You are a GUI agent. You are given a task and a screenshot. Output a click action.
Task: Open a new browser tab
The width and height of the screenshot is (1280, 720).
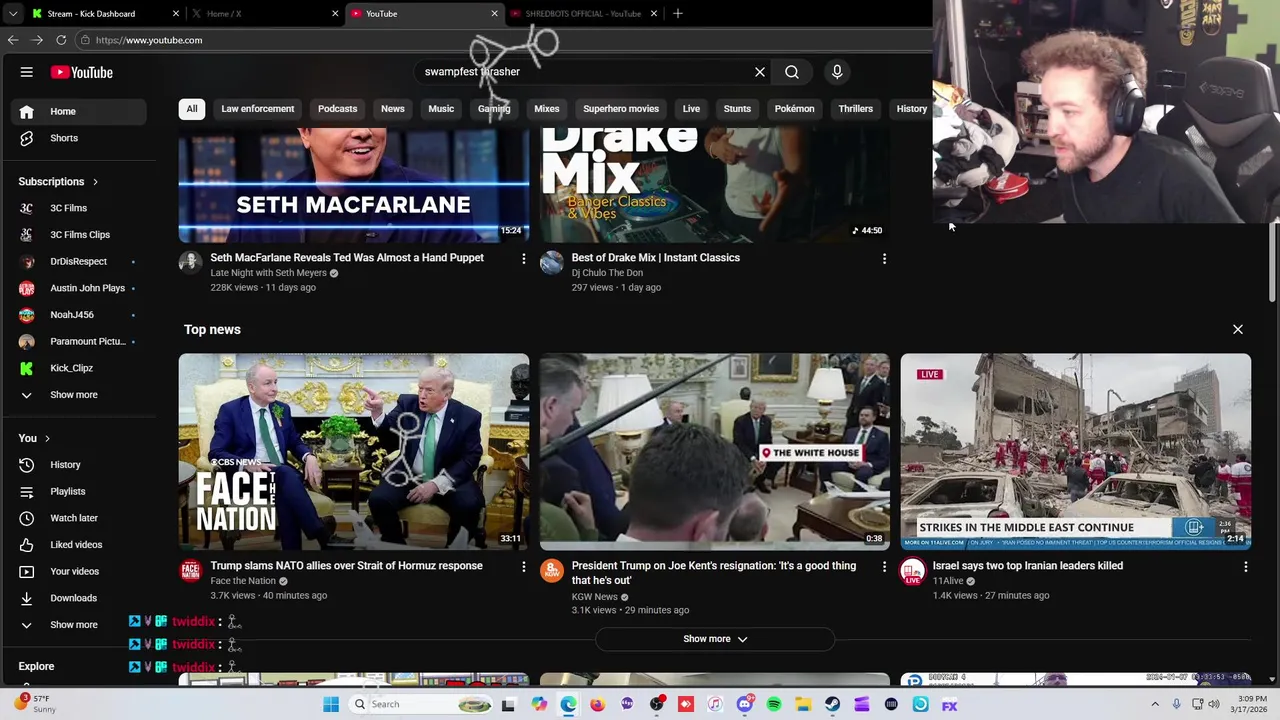pos(678,13)
